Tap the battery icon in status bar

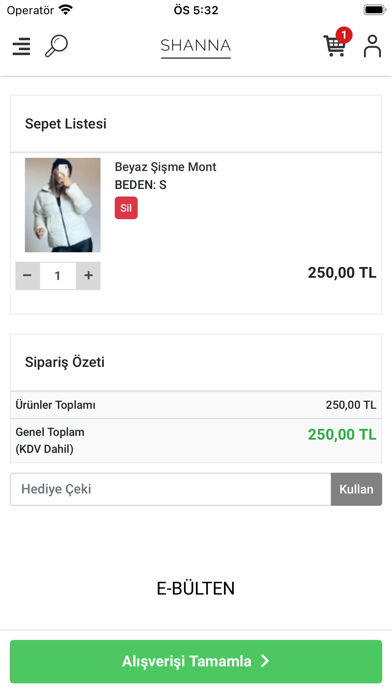click(374, 10)
